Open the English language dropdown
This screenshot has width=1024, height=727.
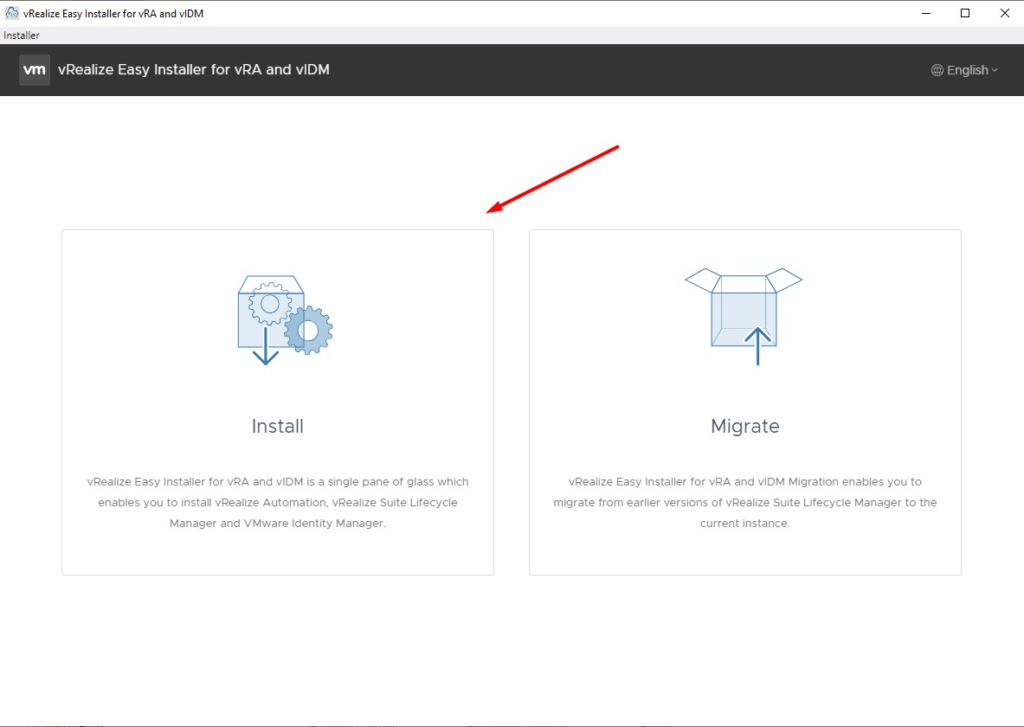[x=965, y=70]
